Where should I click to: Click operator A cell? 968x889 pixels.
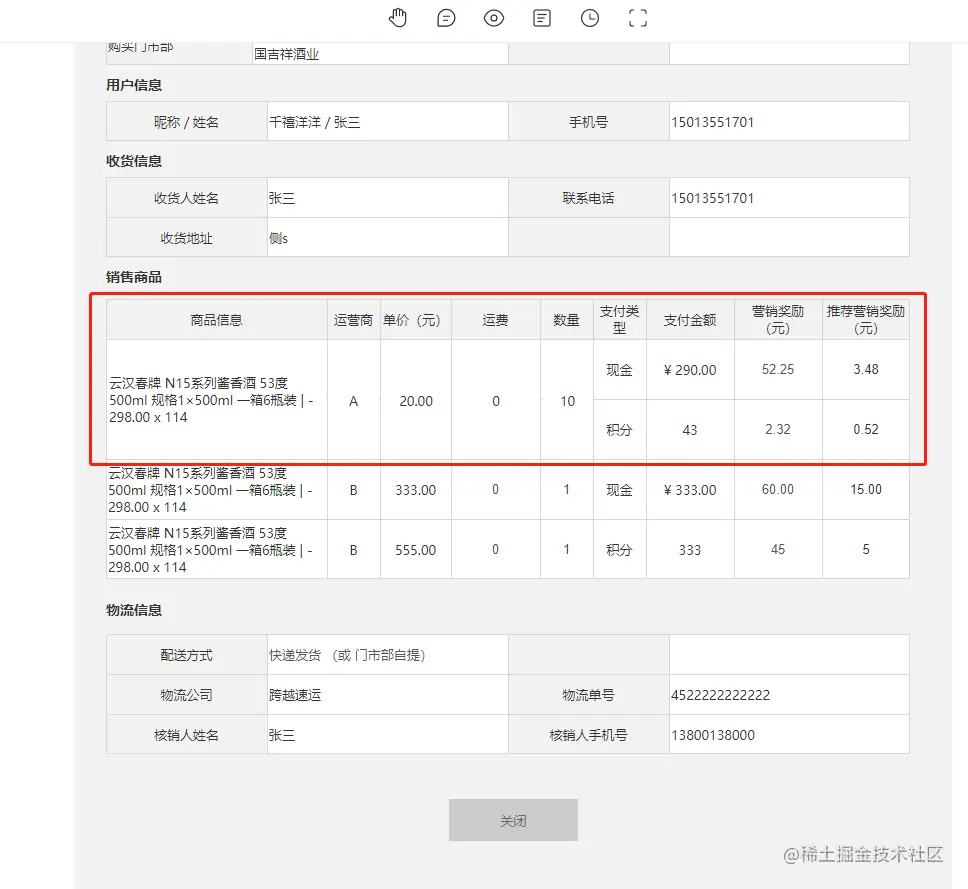tap(353, 401)
